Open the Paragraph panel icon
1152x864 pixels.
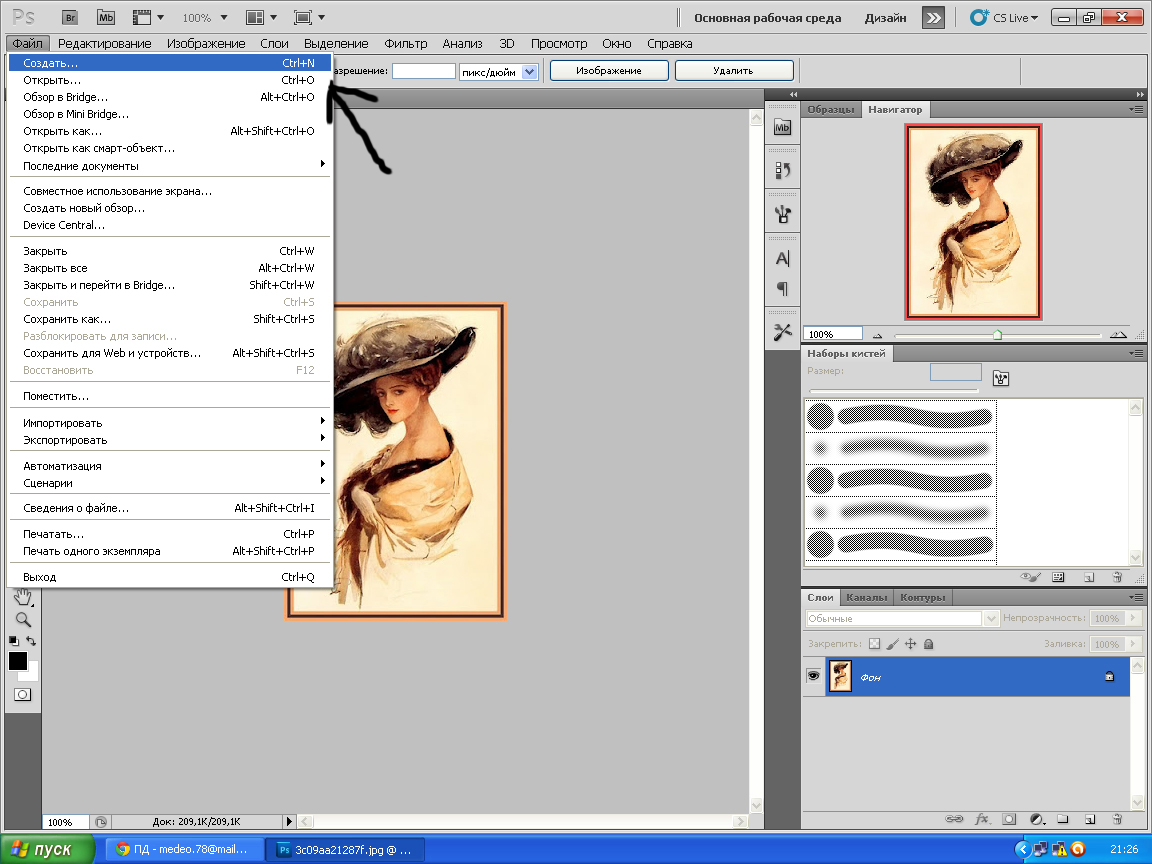click(x=783, y=289)
